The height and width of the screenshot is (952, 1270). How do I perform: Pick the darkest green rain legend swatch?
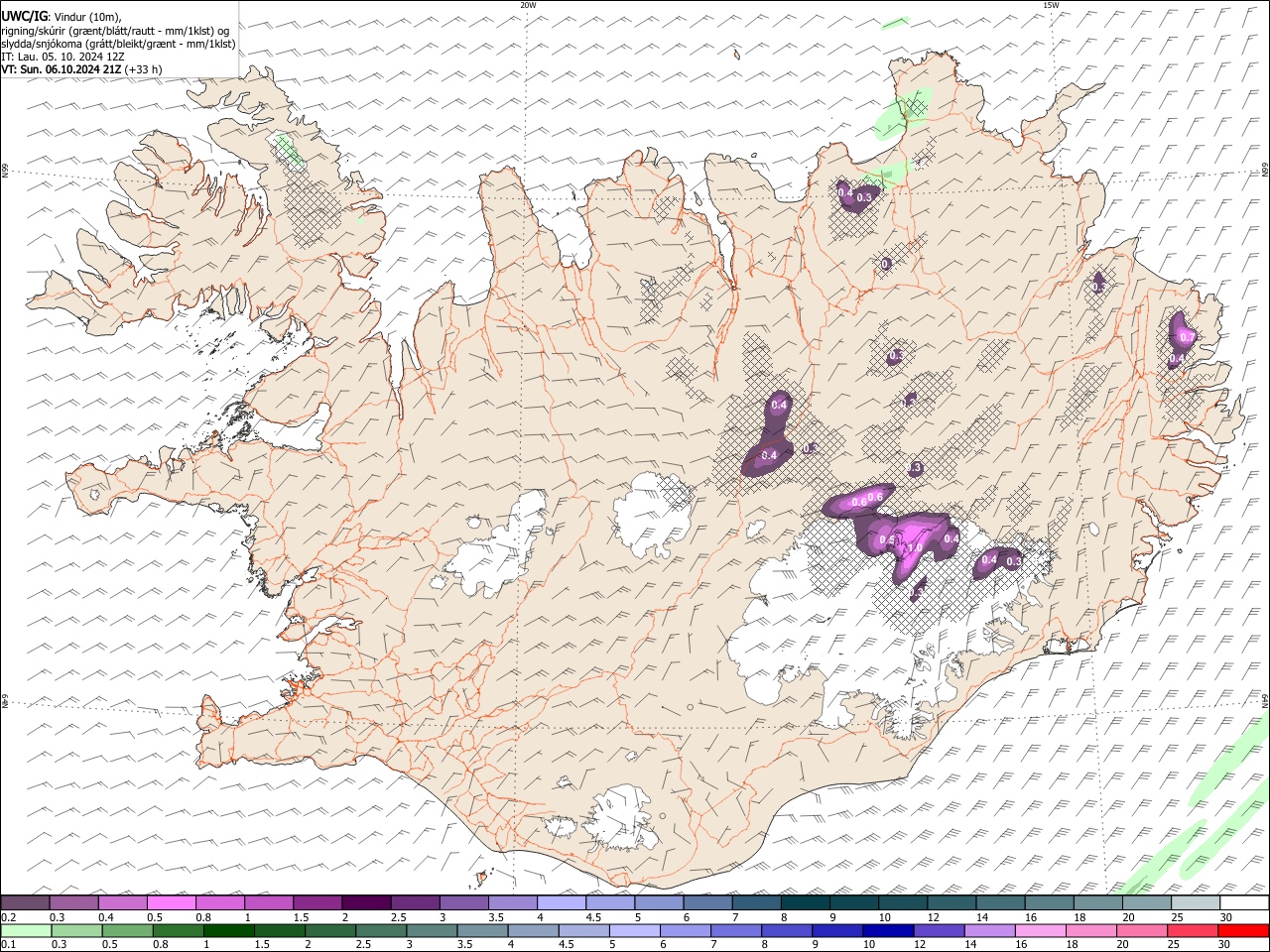pos(228,930)
